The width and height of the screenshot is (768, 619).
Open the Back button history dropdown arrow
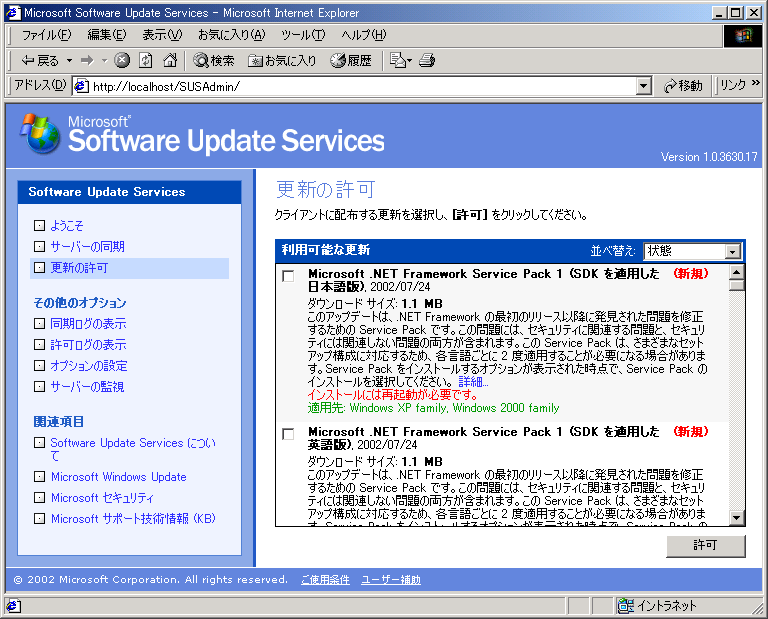click(69, 61)
